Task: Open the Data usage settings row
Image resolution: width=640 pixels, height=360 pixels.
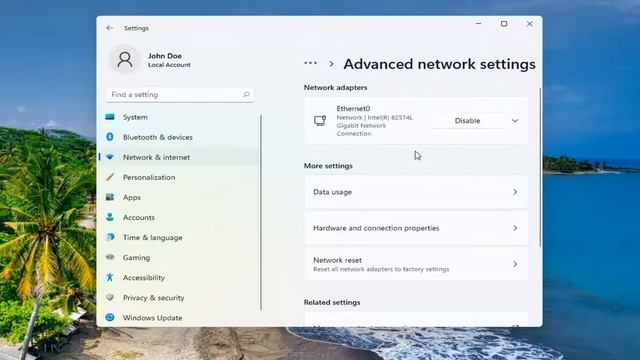Action: click(x=416, y=191)
